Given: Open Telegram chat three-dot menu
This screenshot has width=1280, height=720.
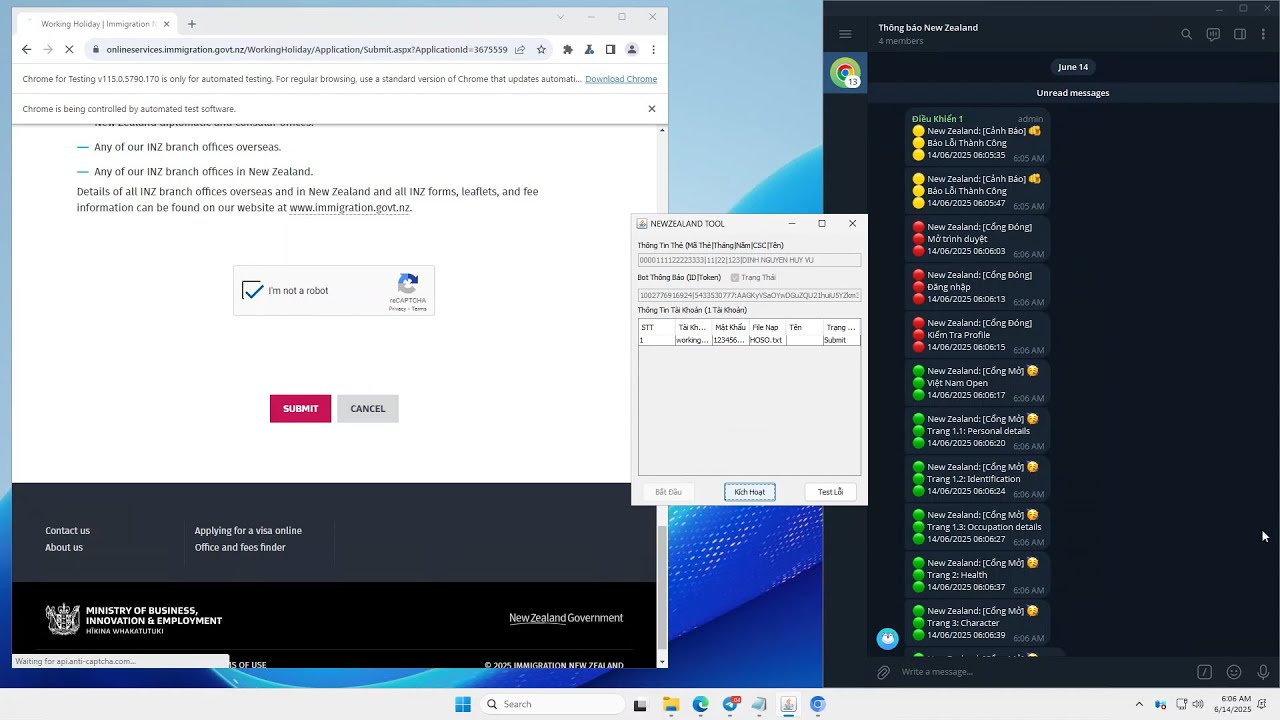Looking at the screenshot, I should (1264, 34).
